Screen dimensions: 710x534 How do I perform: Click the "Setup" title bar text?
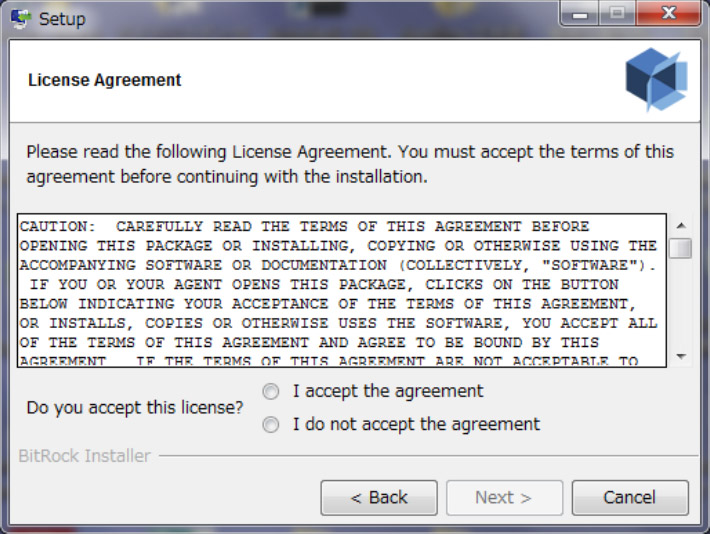coord(62,19)
